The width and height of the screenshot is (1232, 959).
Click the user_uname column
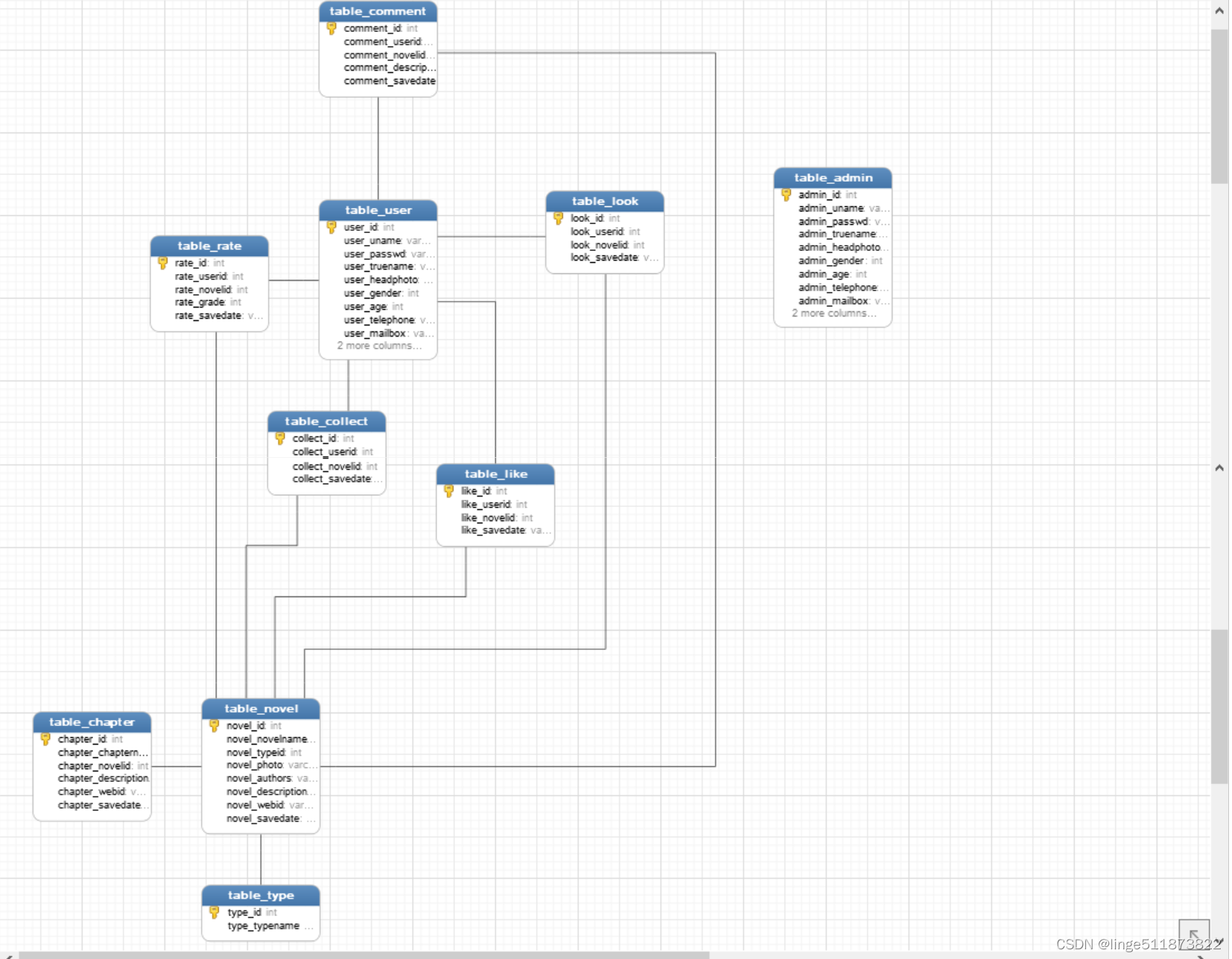[387, 240]
